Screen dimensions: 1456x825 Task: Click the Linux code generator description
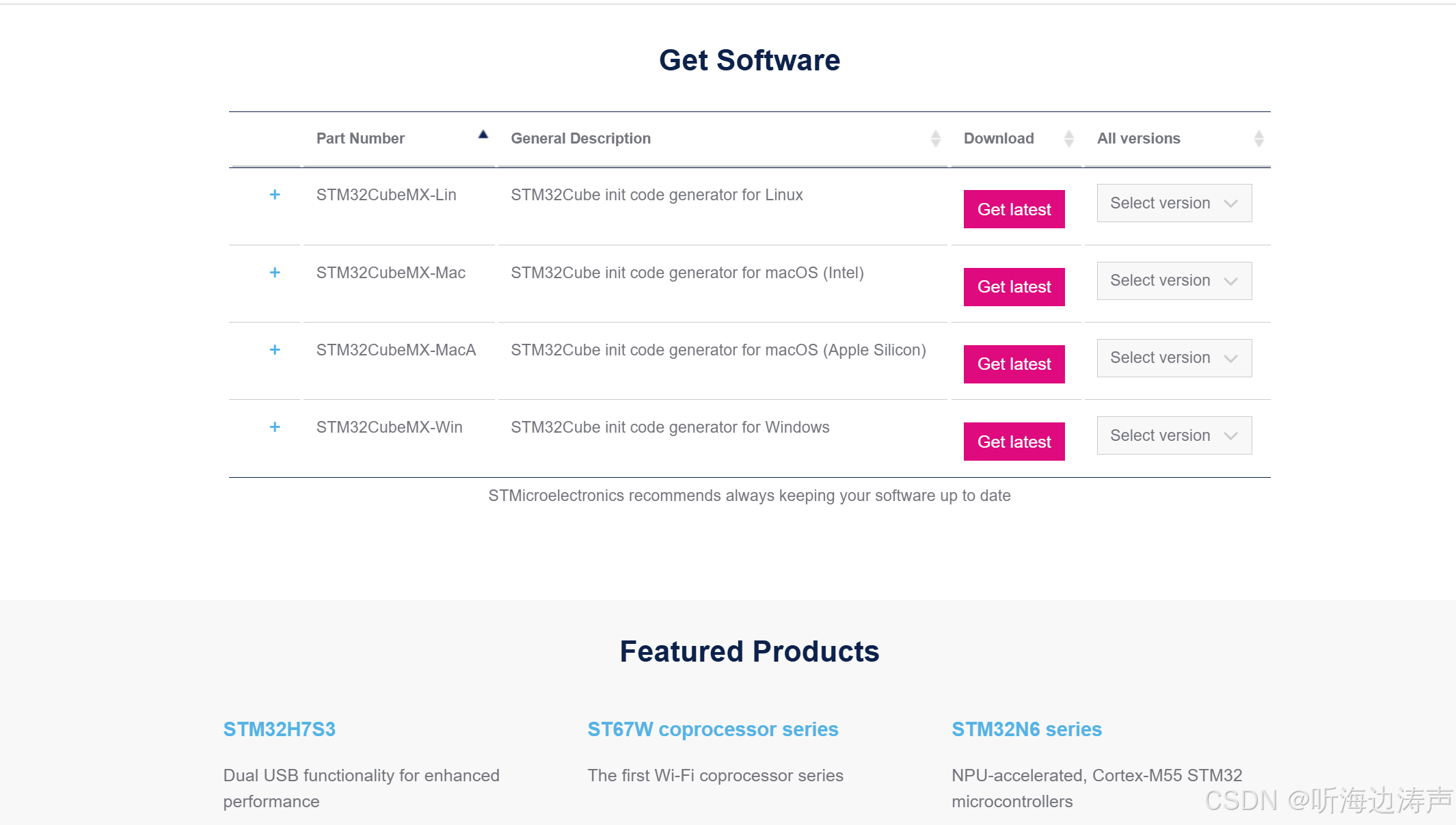click(657, 195)
